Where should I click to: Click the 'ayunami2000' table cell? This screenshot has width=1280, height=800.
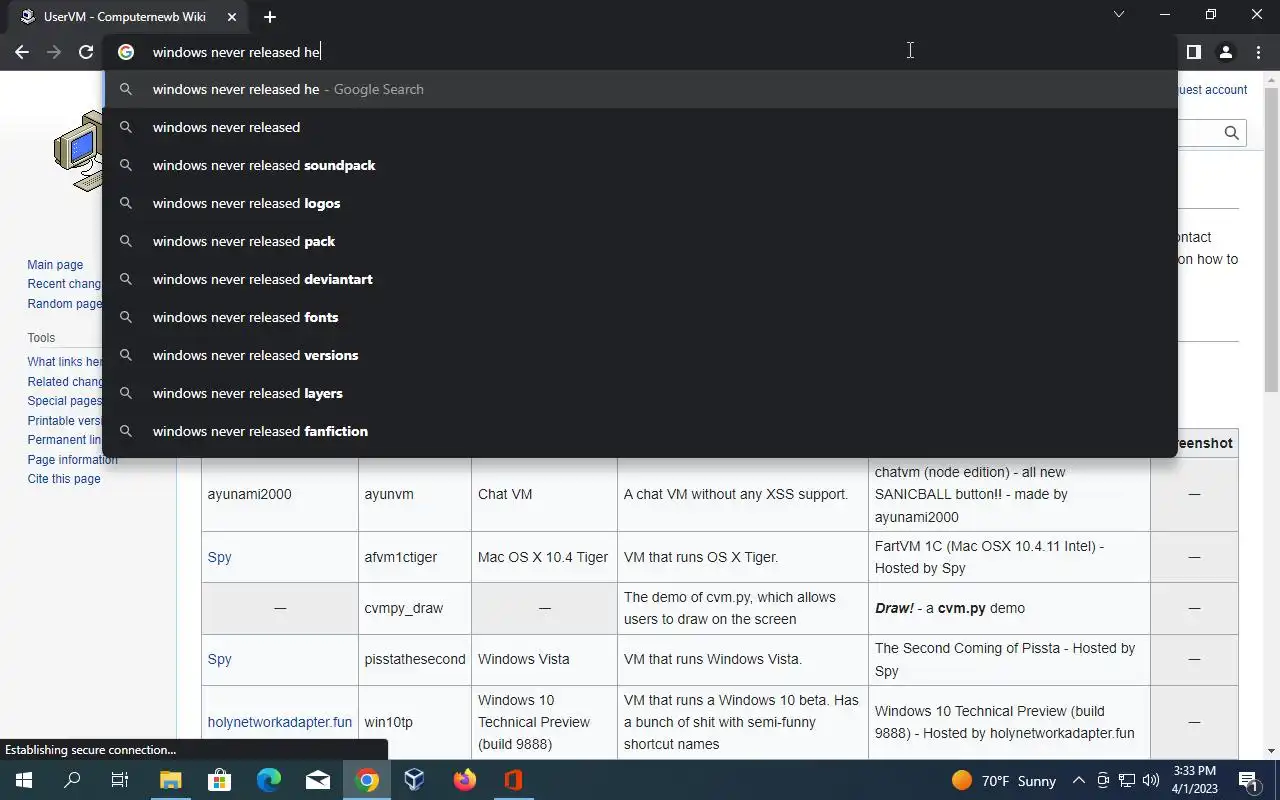(280, 494)
